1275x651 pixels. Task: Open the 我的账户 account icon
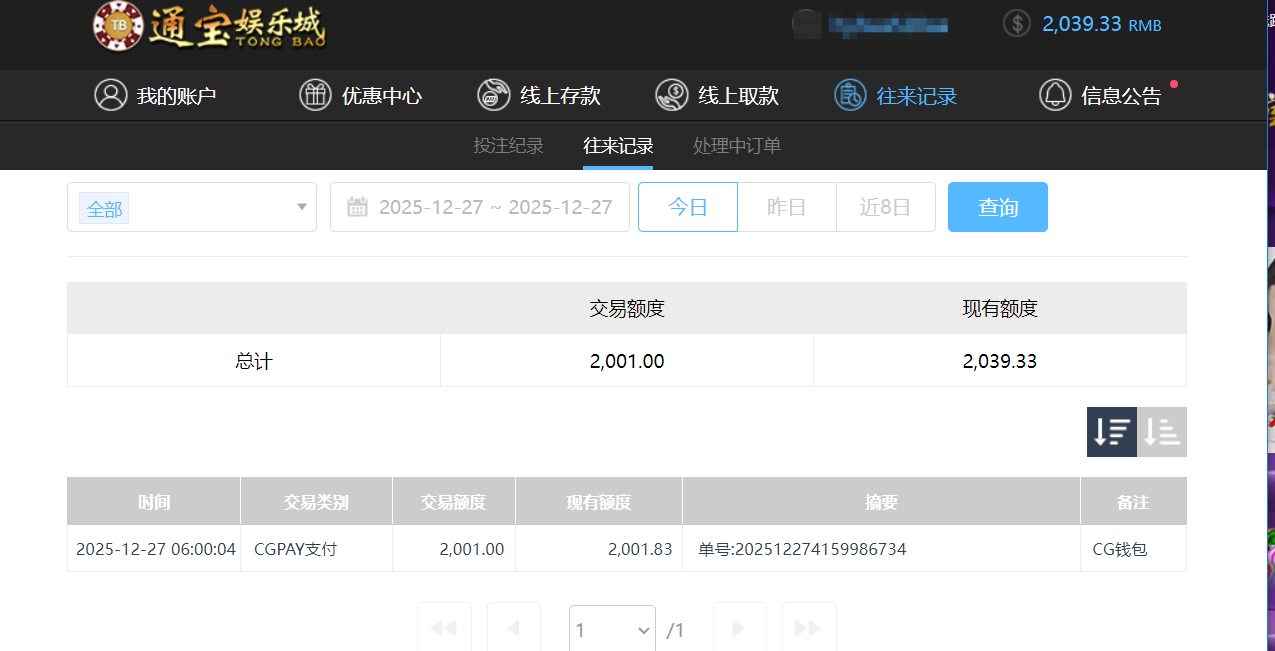click(x=110, y=95)
